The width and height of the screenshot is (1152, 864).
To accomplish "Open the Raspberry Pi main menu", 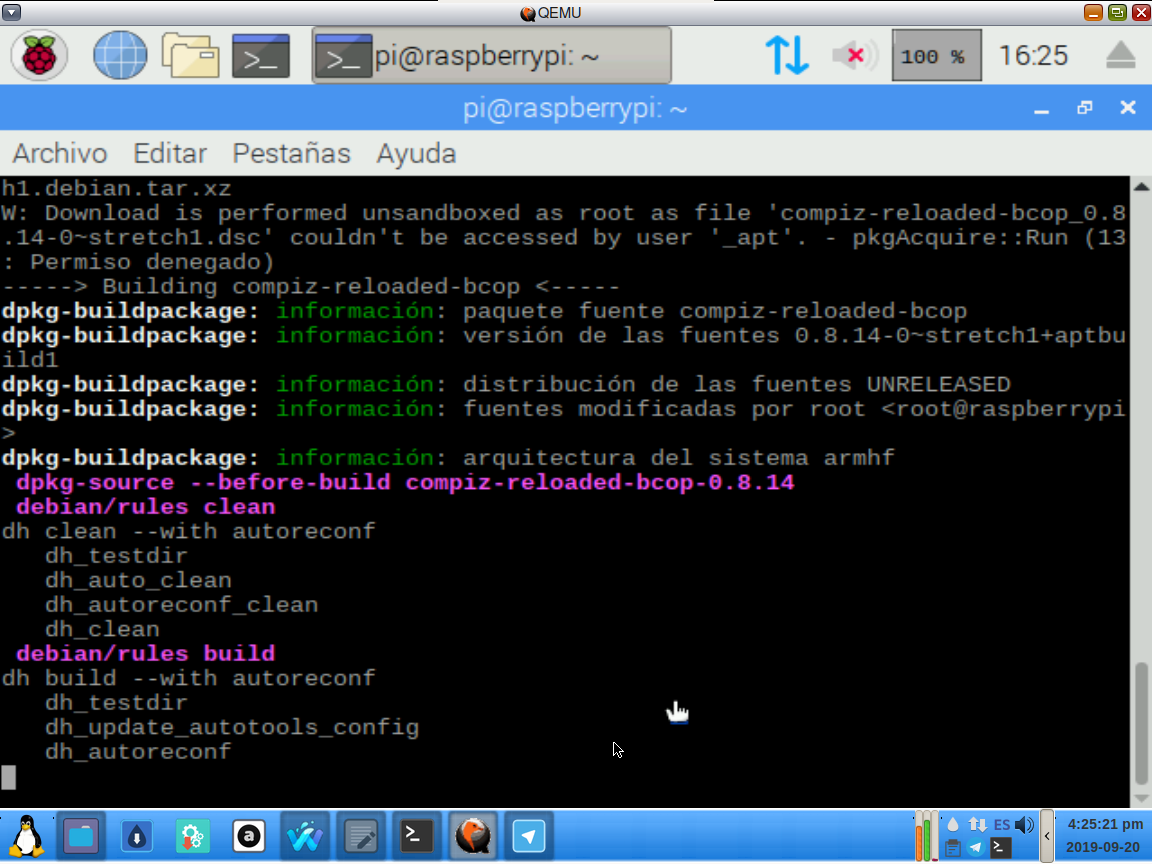I will pos(39,55).
